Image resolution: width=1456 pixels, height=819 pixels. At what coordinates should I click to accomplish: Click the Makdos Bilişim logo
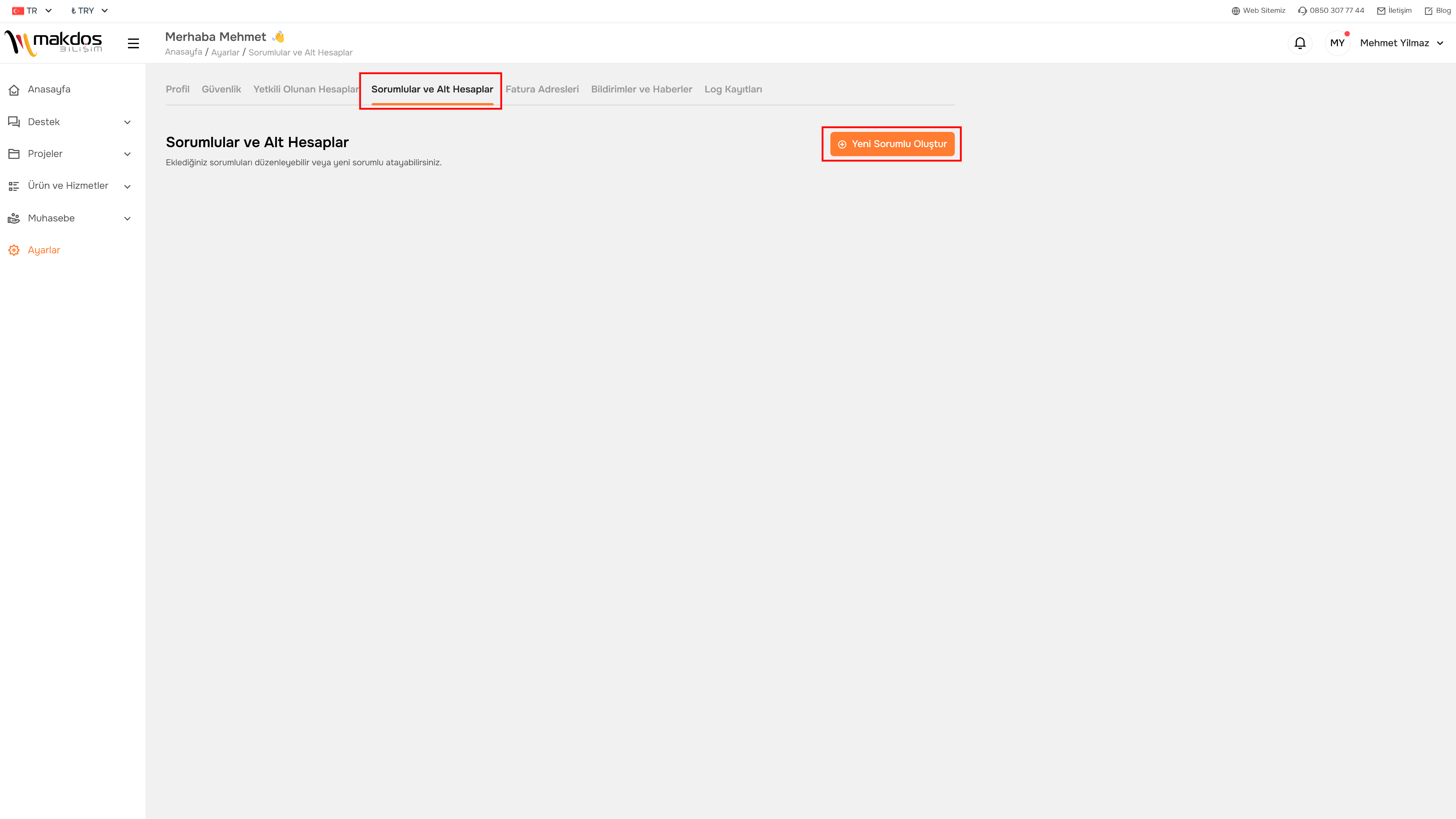click(x=53, y=43)
